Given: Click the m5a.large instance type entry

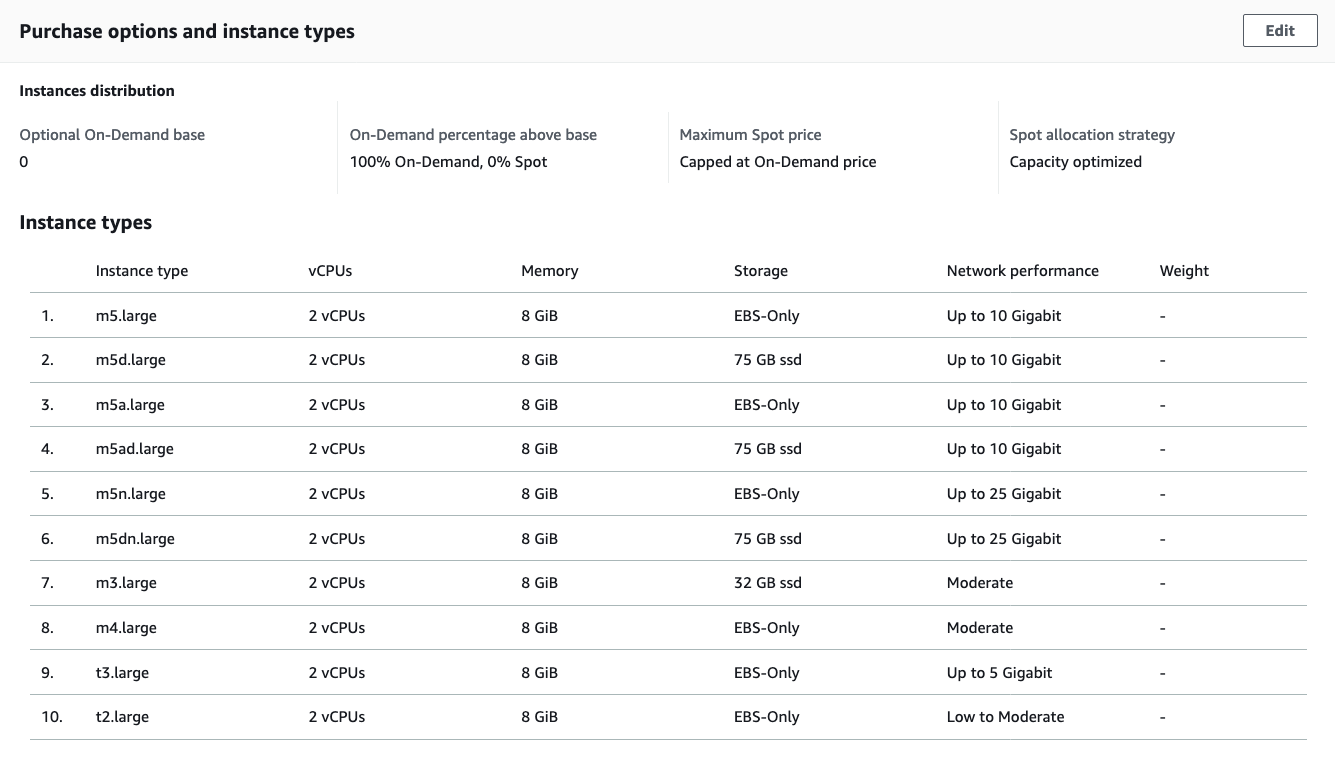Looking at the screenshot, I should point(130,405).
